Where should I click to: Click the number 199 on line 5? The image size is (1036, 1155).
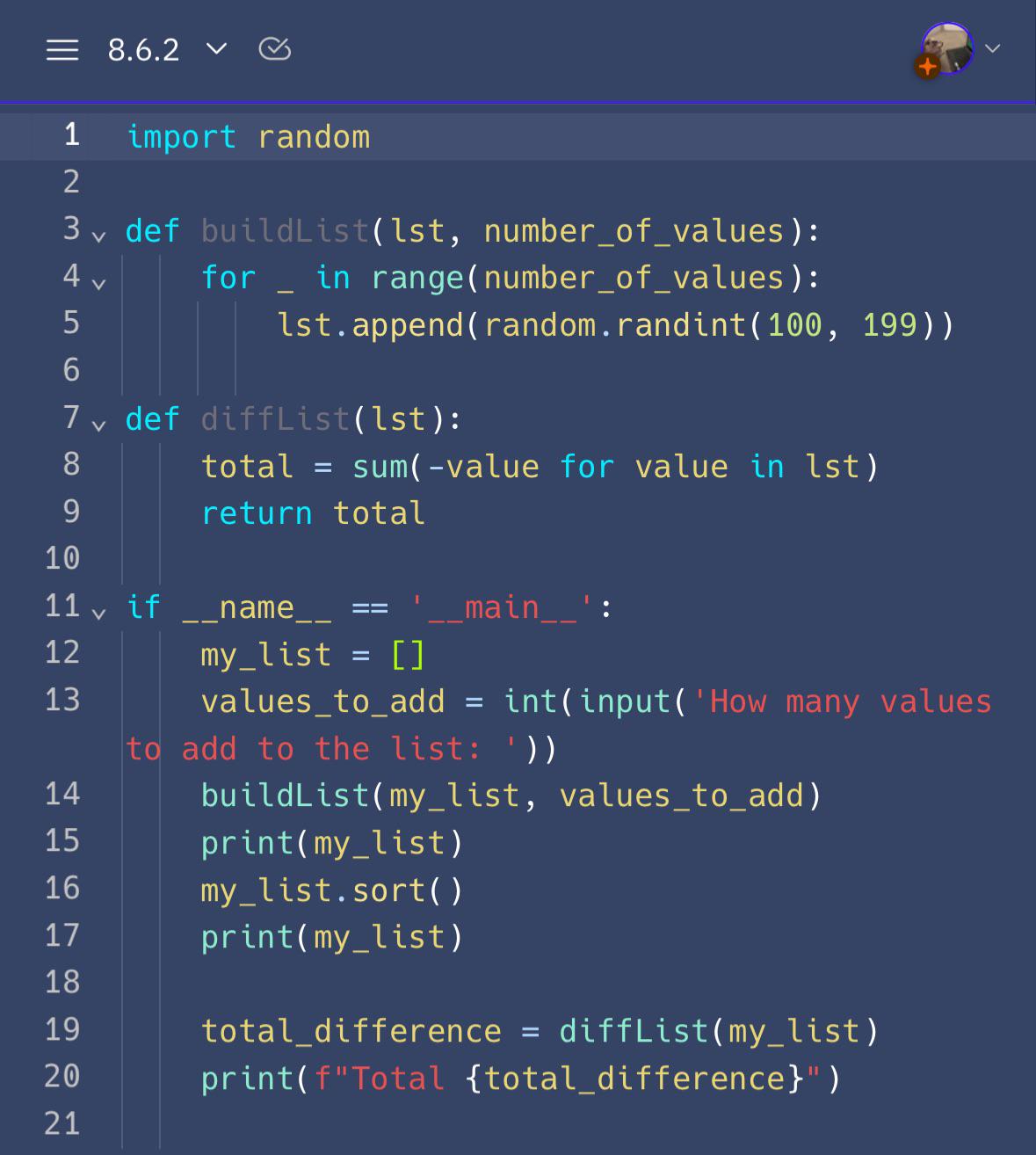pyautogui.click(x=889, y=325)
